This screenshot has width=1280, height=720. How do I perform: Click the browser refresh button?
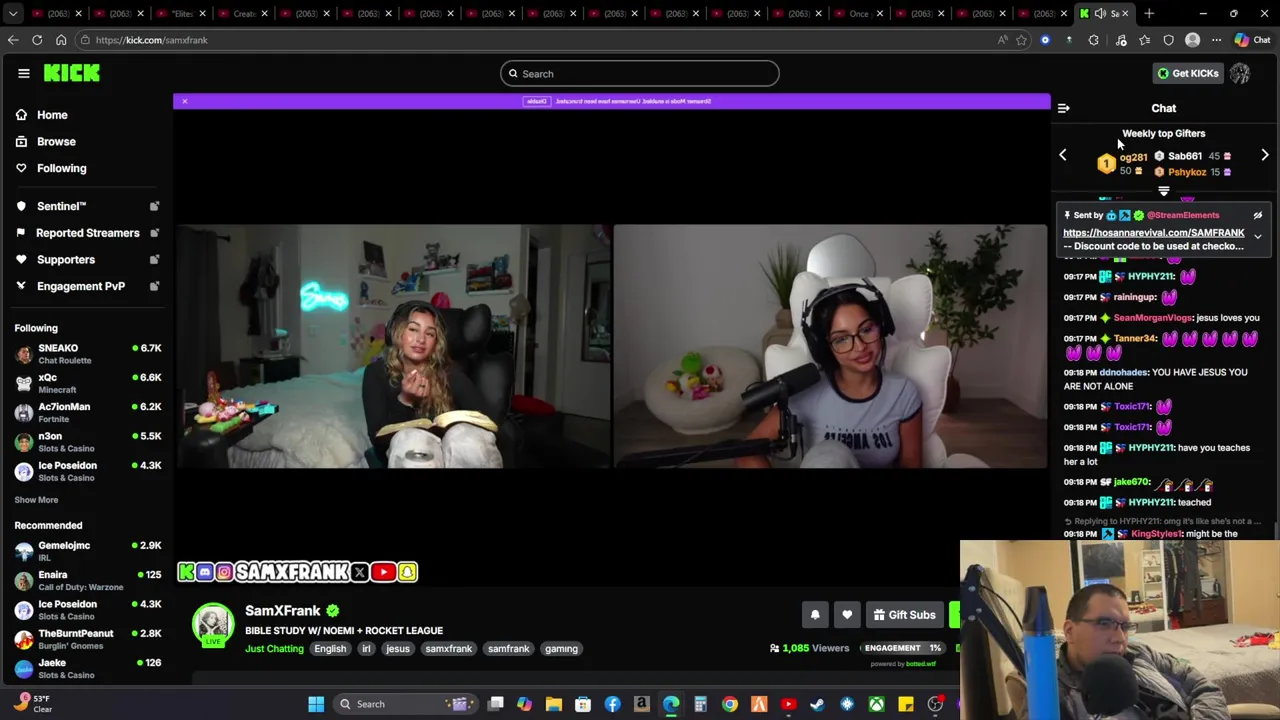(37, 40)
